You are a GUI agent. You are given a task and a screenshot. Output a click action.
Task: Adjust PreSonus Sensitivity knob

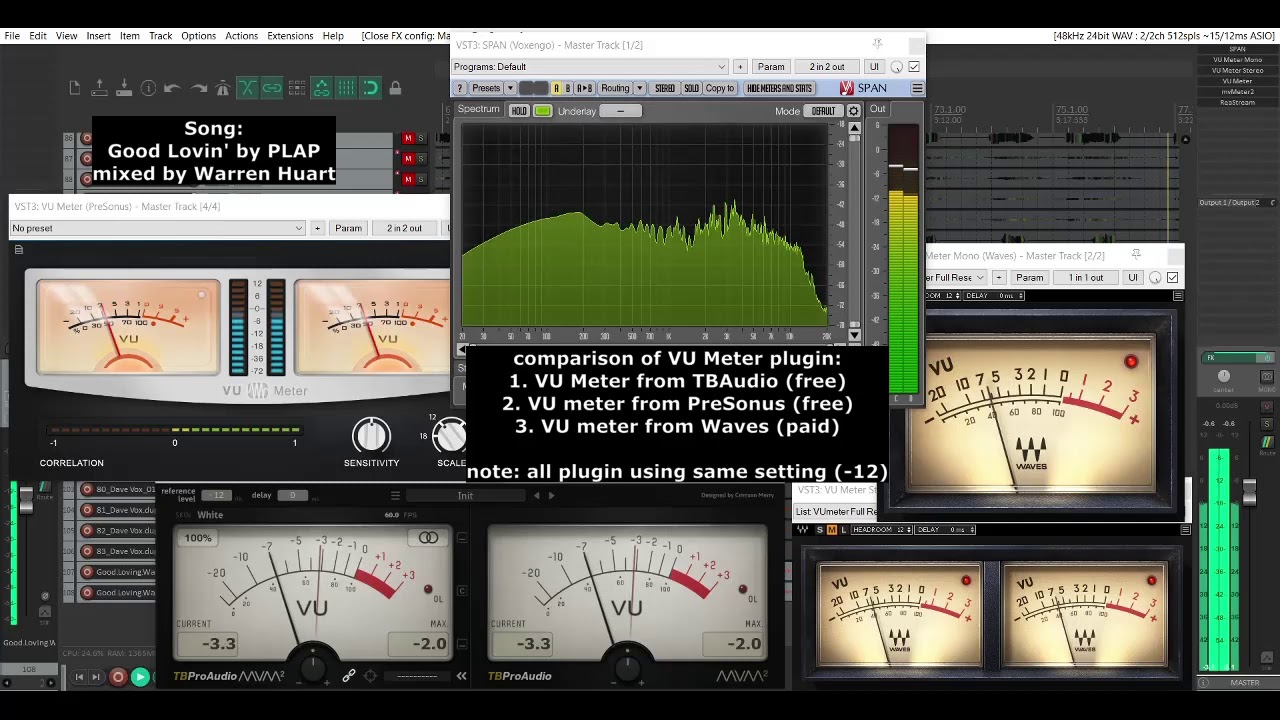pyautogui.click(x=371, y=436)
